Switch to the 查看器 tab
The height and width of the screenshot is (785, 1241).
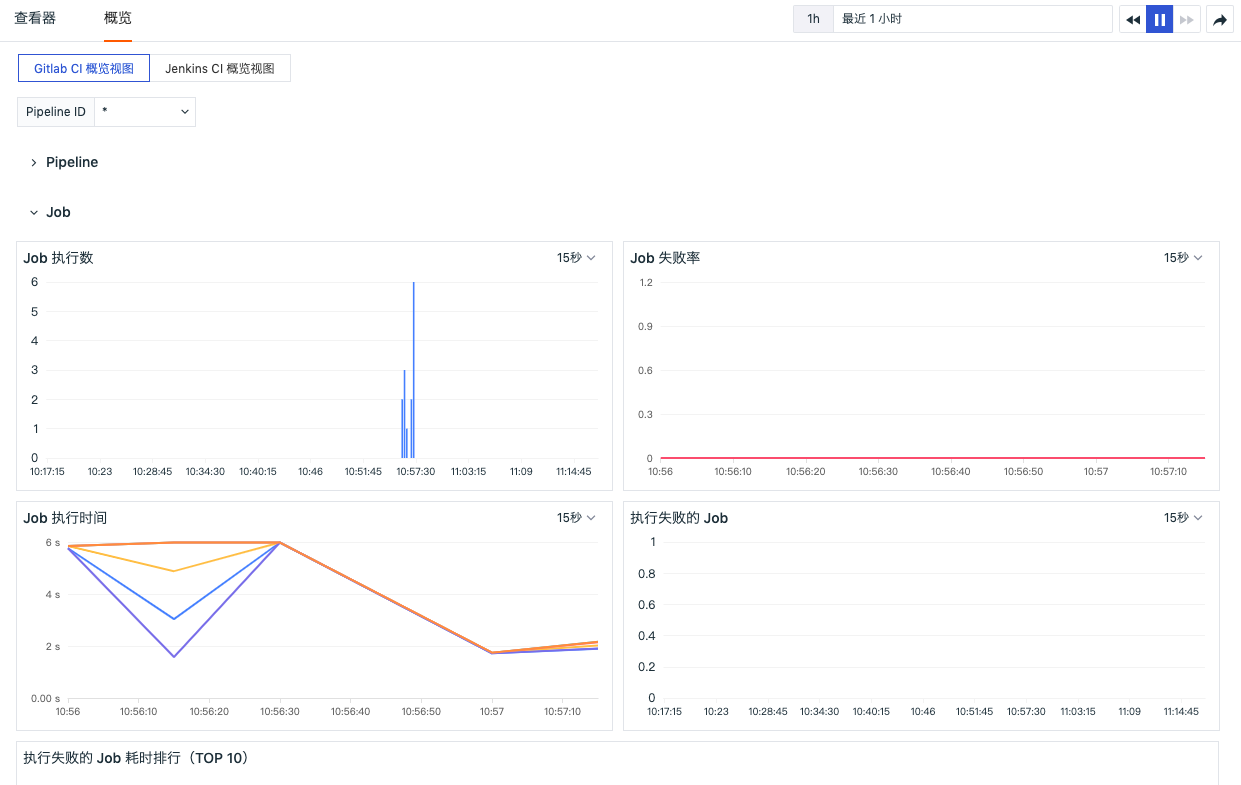[x=35, y=19]
